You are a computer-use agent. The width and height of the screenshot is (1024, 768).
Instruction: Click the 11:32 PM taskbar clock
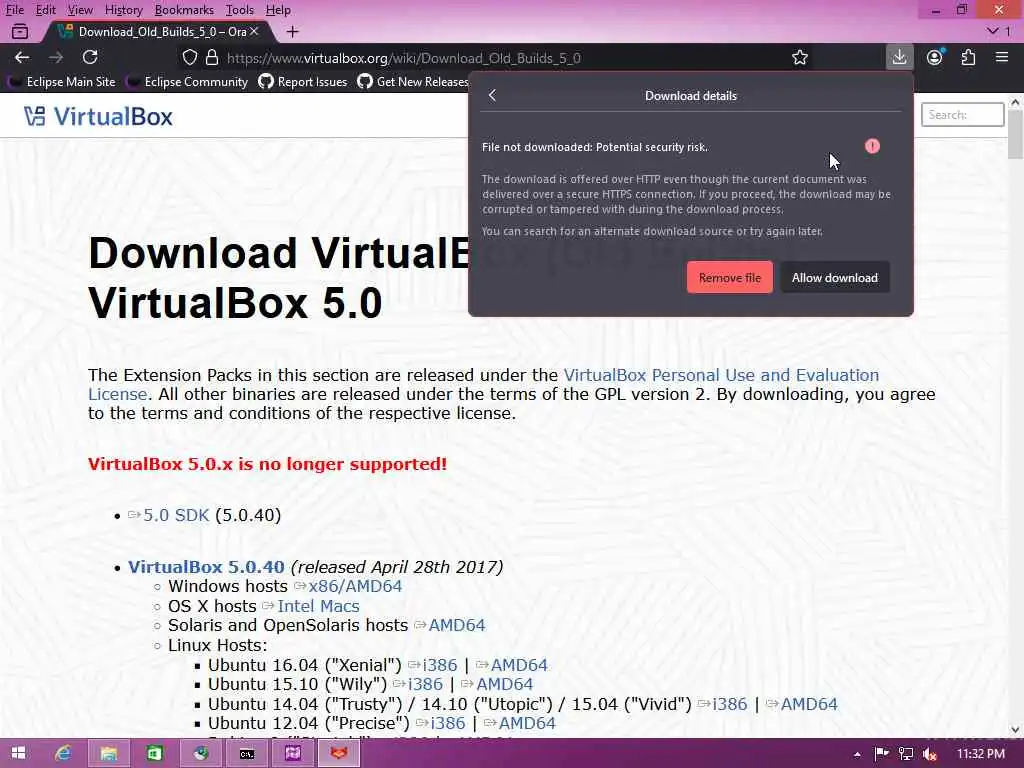point(980,754)
